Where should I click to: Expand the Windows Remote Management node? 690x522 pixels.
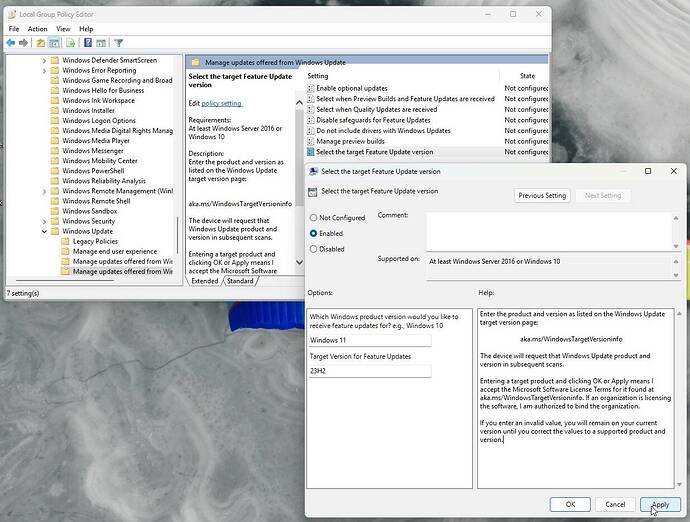coord(44,191)
